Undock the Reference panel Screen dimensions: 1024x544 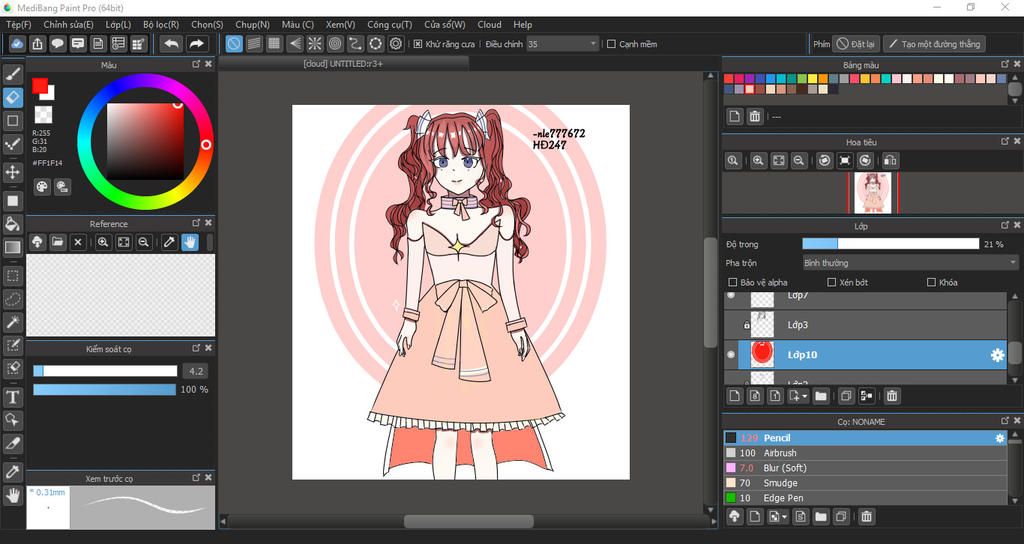[x=196, y=223]
